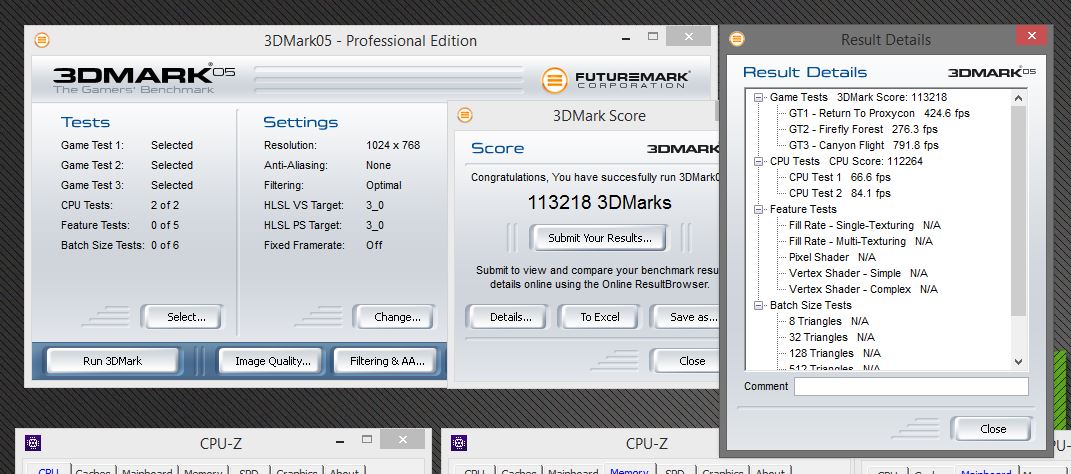Minimize the CPU-Z window showing CPU tab
Viewport: 1071px width, 474px height.
click(337, 441)
